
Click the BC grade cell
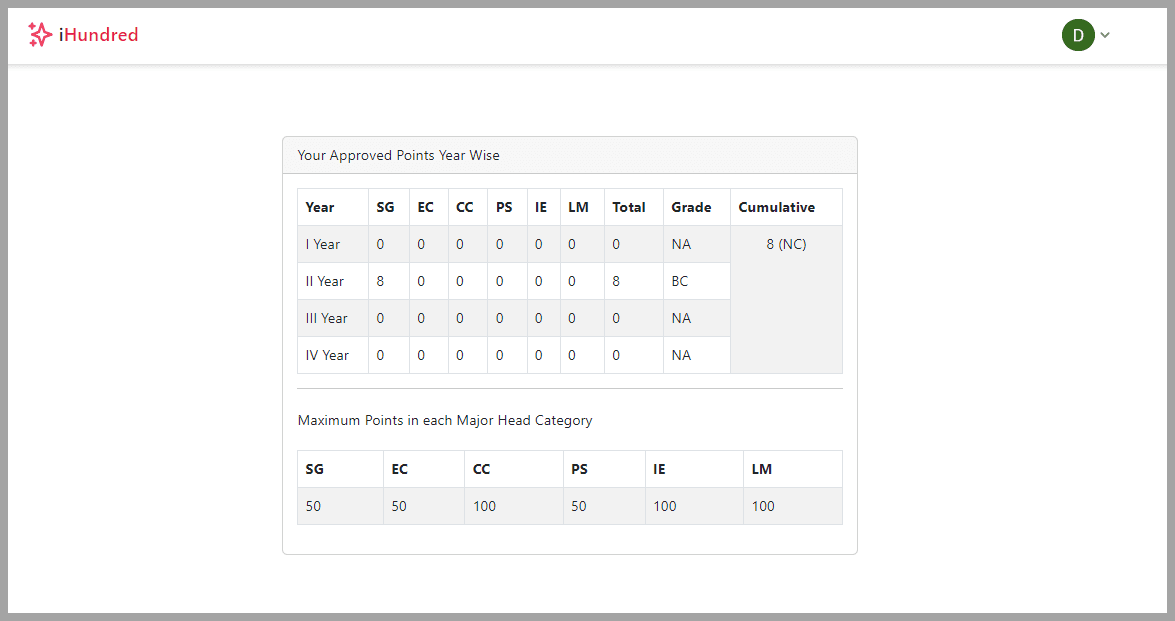click(x=680, y=281)
